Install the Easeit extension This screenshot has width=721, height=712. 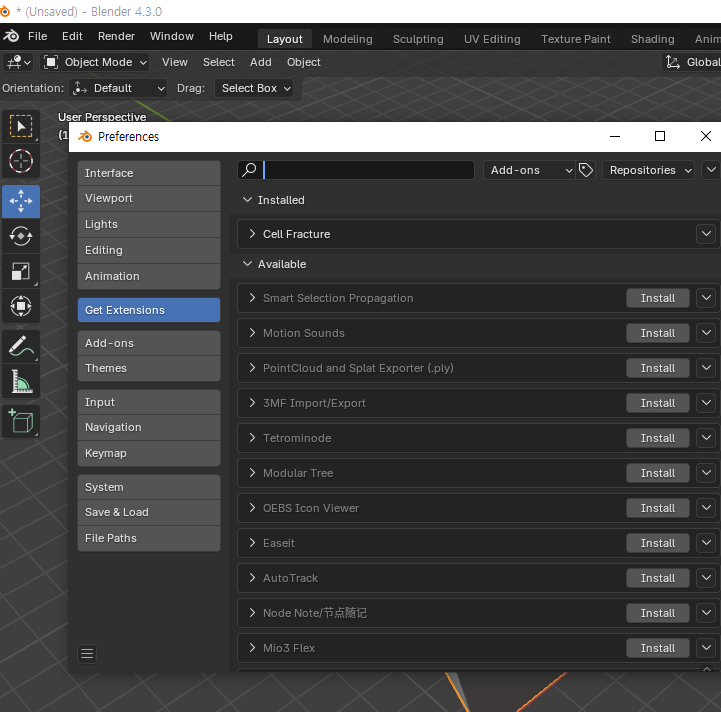pos(658,543)
